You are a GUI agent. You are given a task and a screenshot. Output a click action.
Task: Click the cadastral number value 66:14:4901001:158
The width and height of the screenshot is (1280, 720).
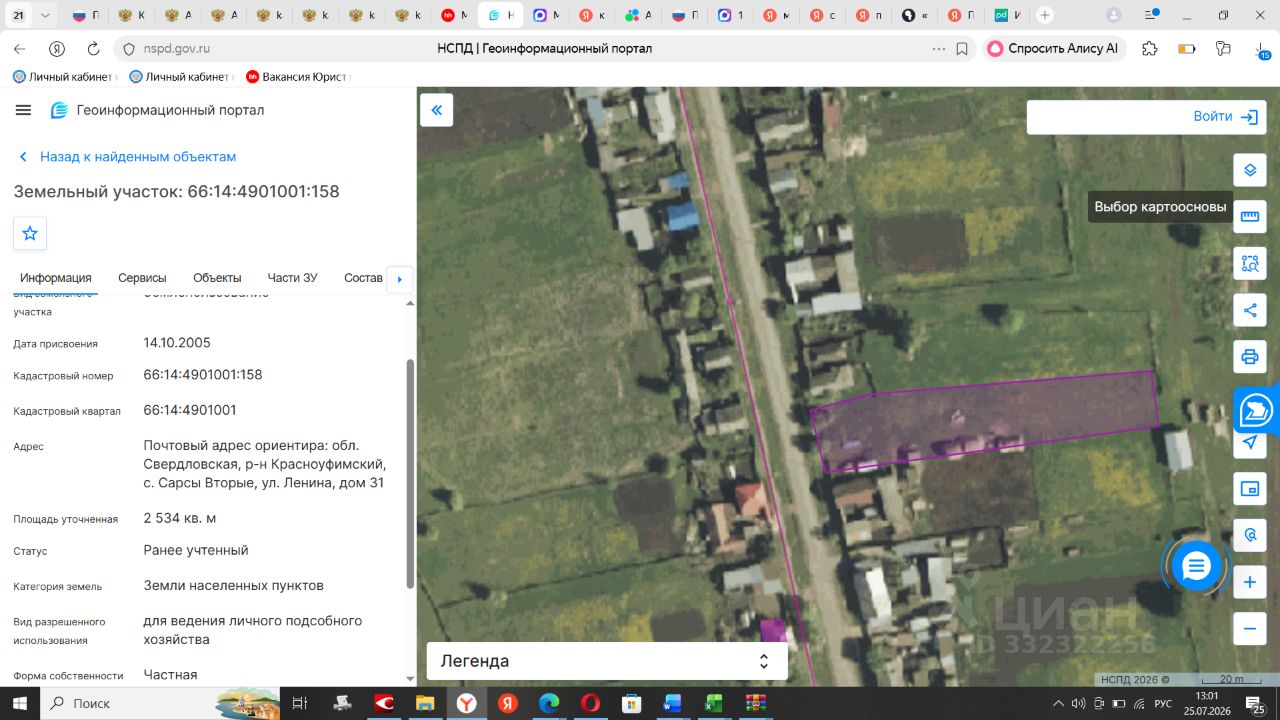tap(203, 375)
